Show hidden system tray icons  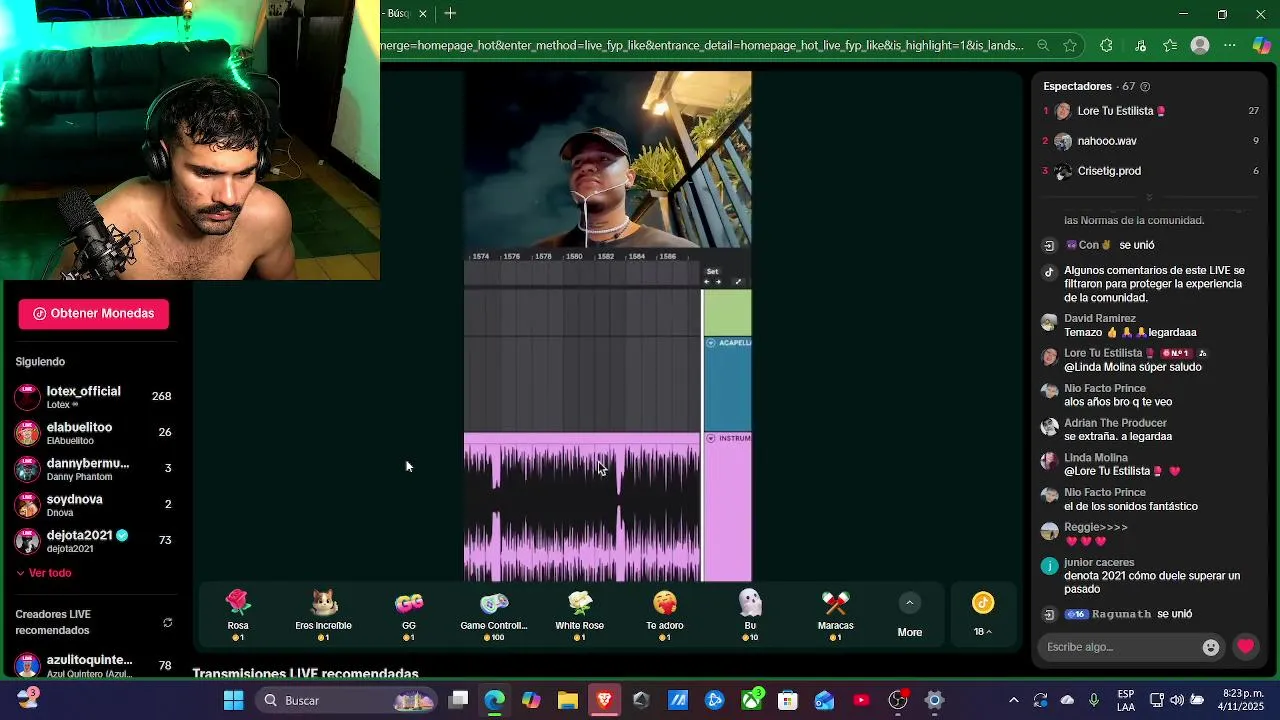point(1014,700)
